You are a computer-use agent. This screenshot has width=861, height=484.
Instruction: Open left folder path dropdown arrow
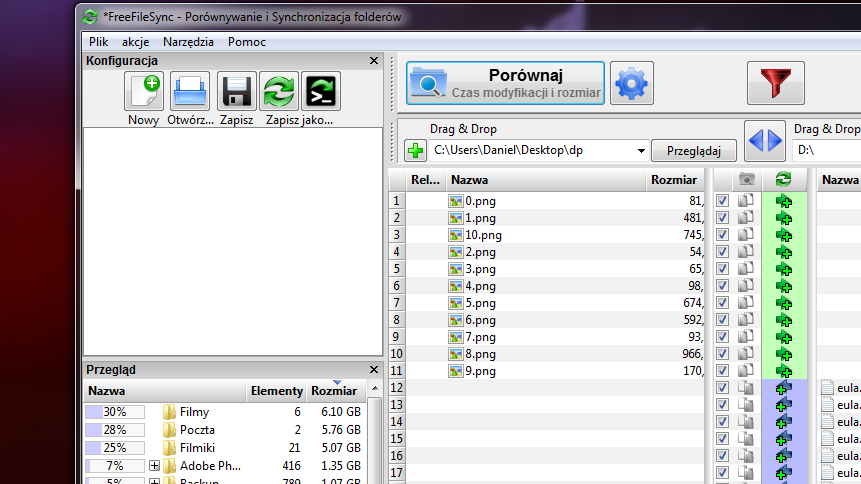point(641,151)
